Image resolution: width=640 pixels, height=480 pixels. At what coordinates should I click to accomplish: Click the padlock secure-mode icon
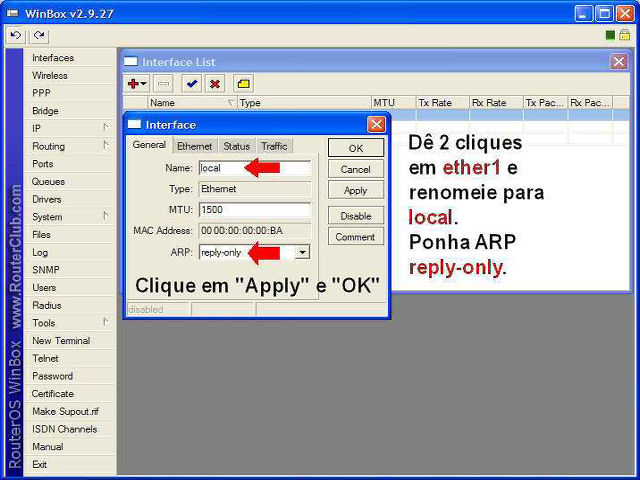pyautogui.click(x=624, y=35)
